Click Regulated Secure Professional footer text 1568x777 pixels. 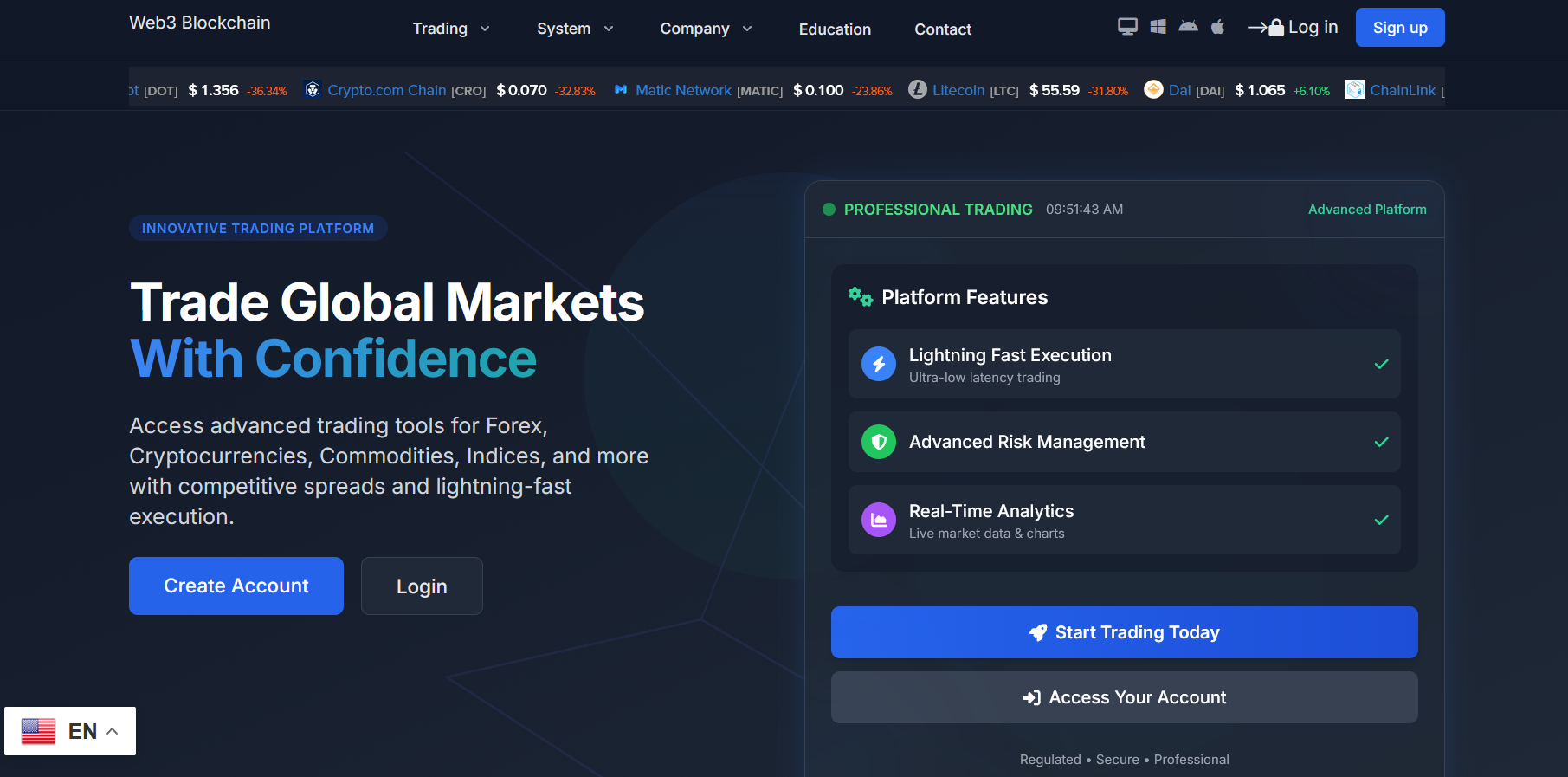[x=1124, y=760]
